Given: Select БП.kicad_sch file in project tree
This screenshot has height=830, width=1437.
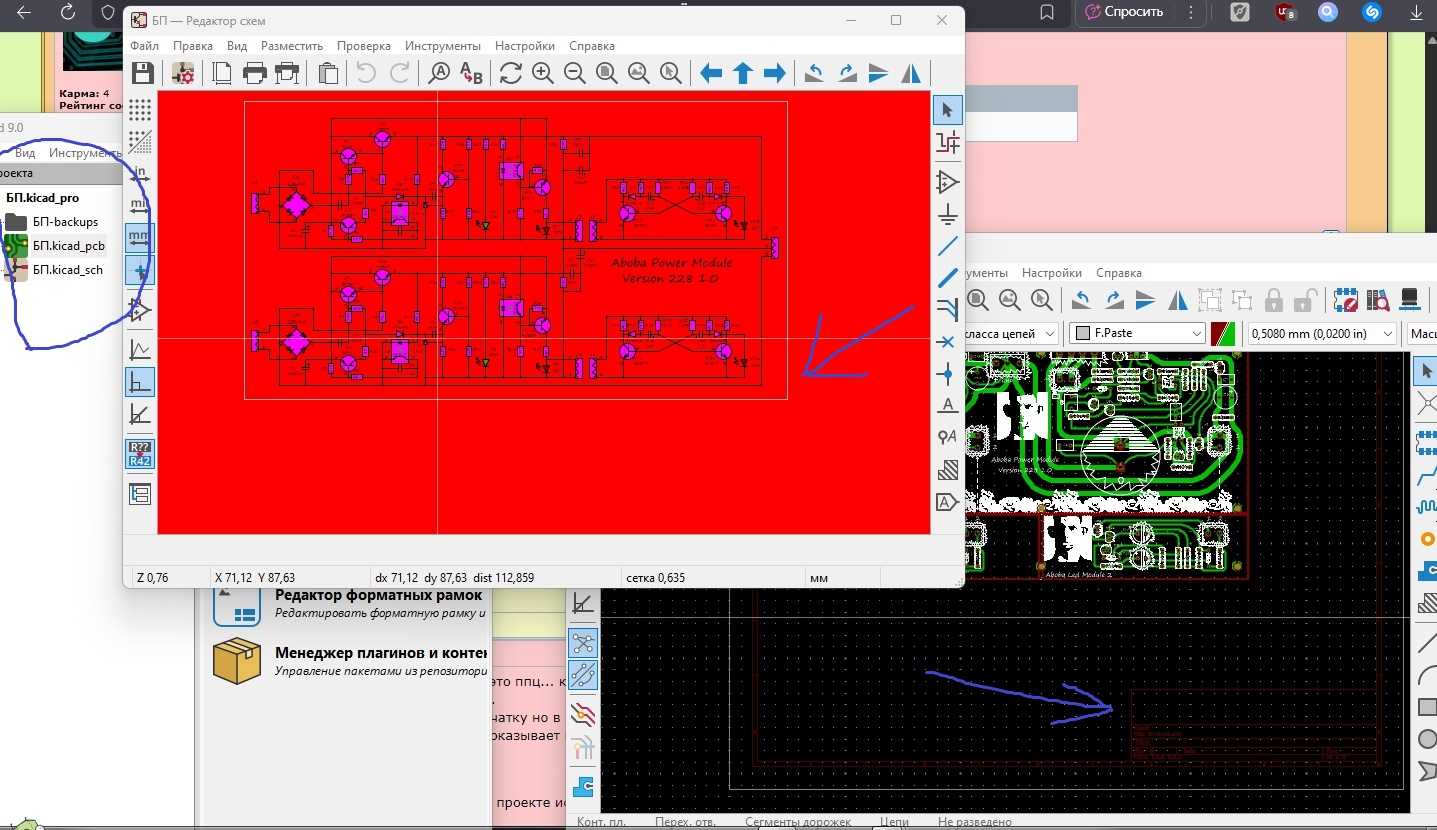Looking at the screenshot, I should 67,270.
